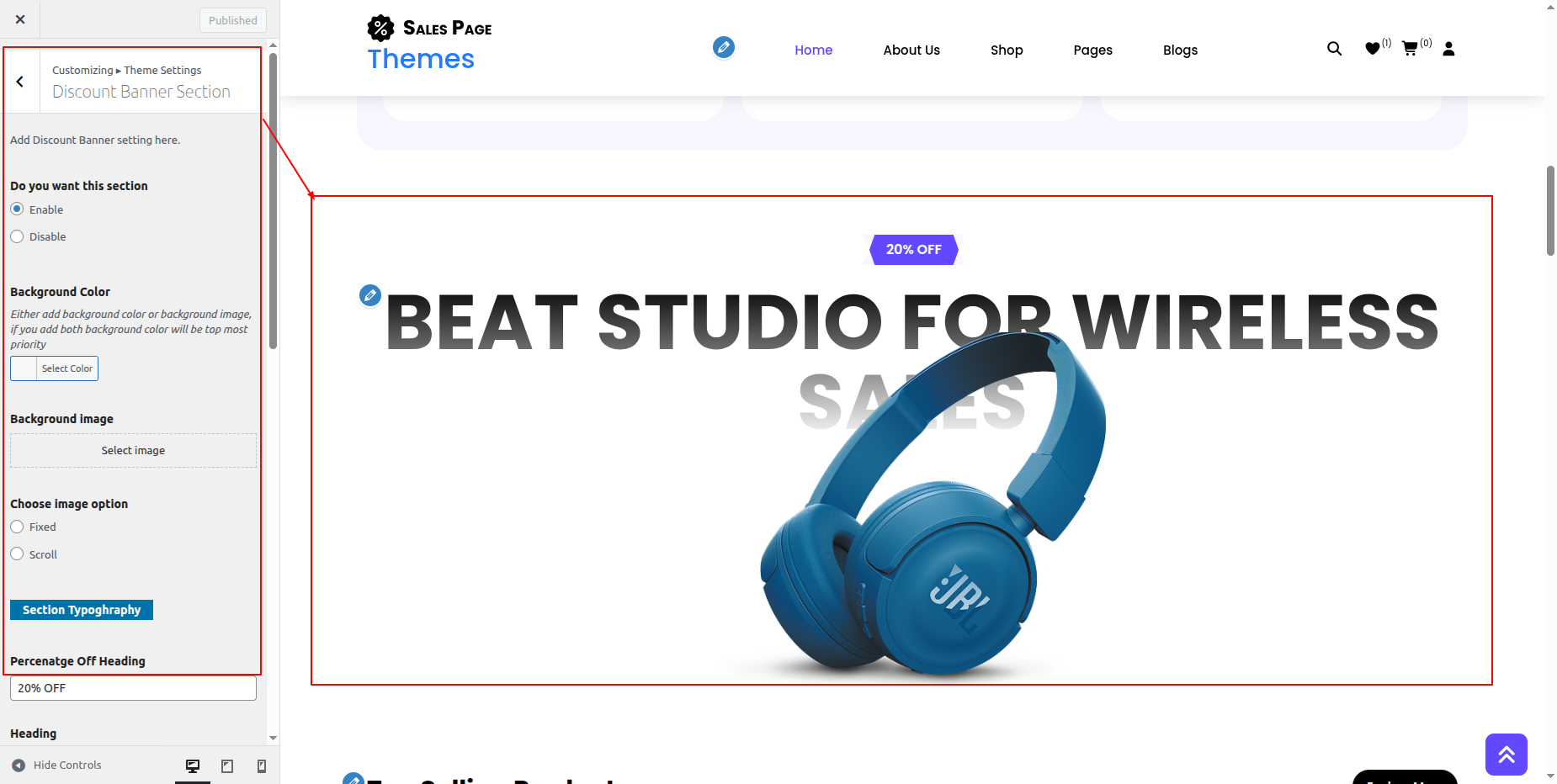Close the customizer with the X icon
The height and width of the screenshot is (784, 1557).
(x=20, y=19)
